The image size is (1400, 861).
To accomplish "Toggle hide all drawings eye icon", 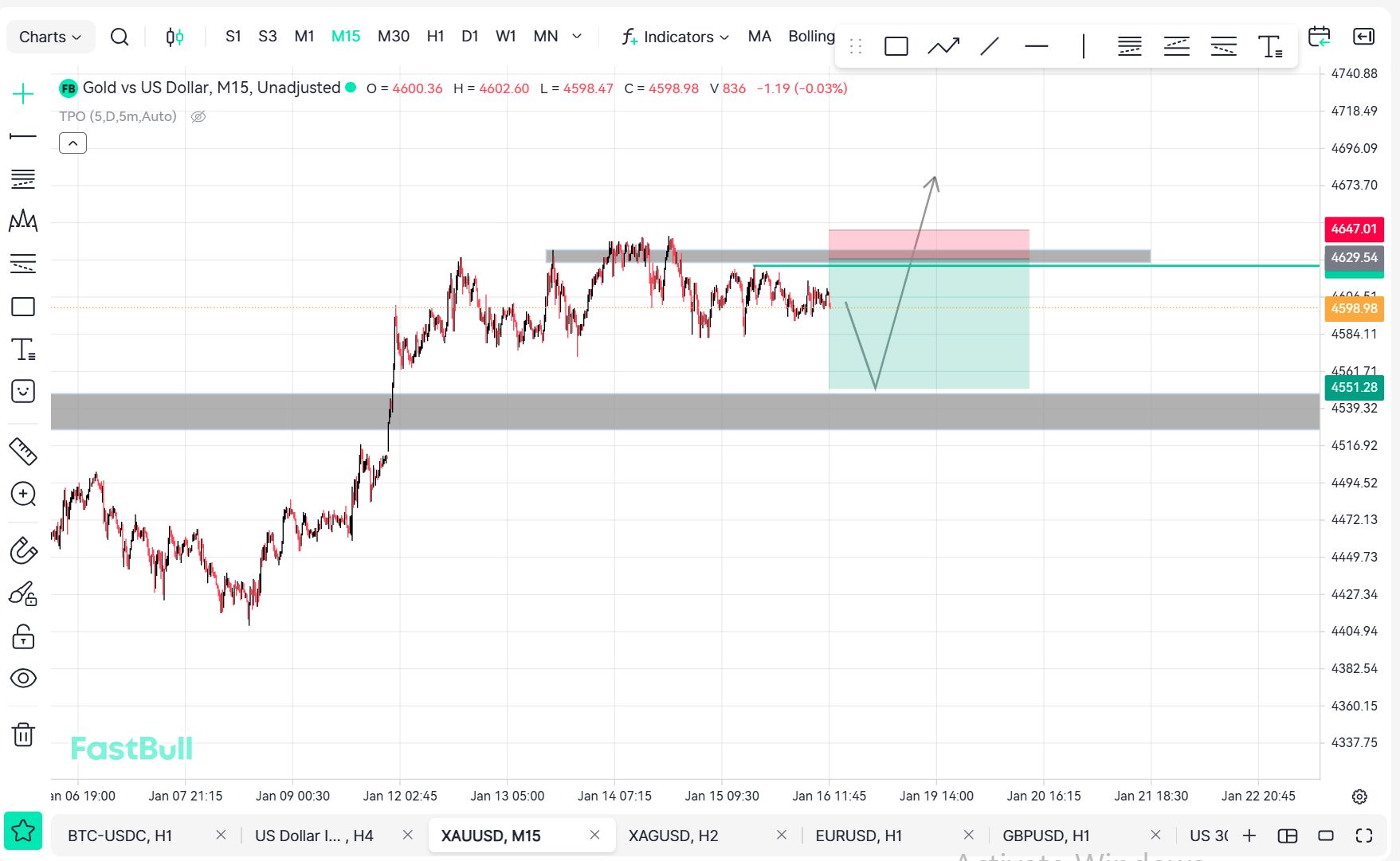I will point(23,678).
